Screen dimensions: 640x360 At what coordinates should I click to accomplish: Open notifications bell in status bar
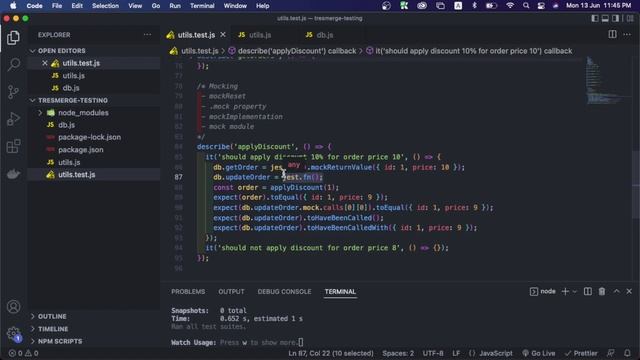pos(627,353)
